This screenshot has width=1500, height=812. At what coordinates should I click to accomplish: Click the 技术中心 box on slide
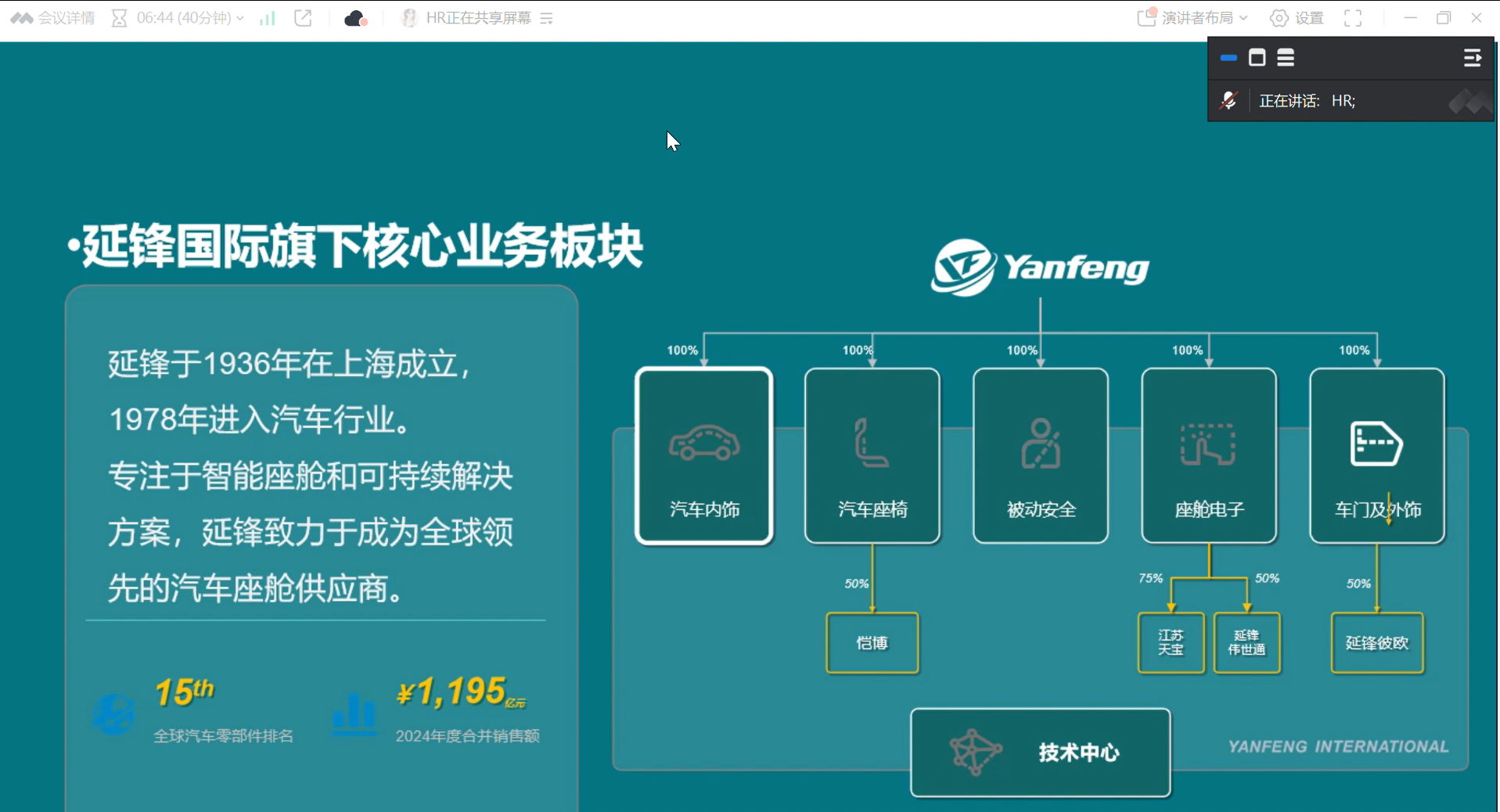click(x=1040, y=752)
